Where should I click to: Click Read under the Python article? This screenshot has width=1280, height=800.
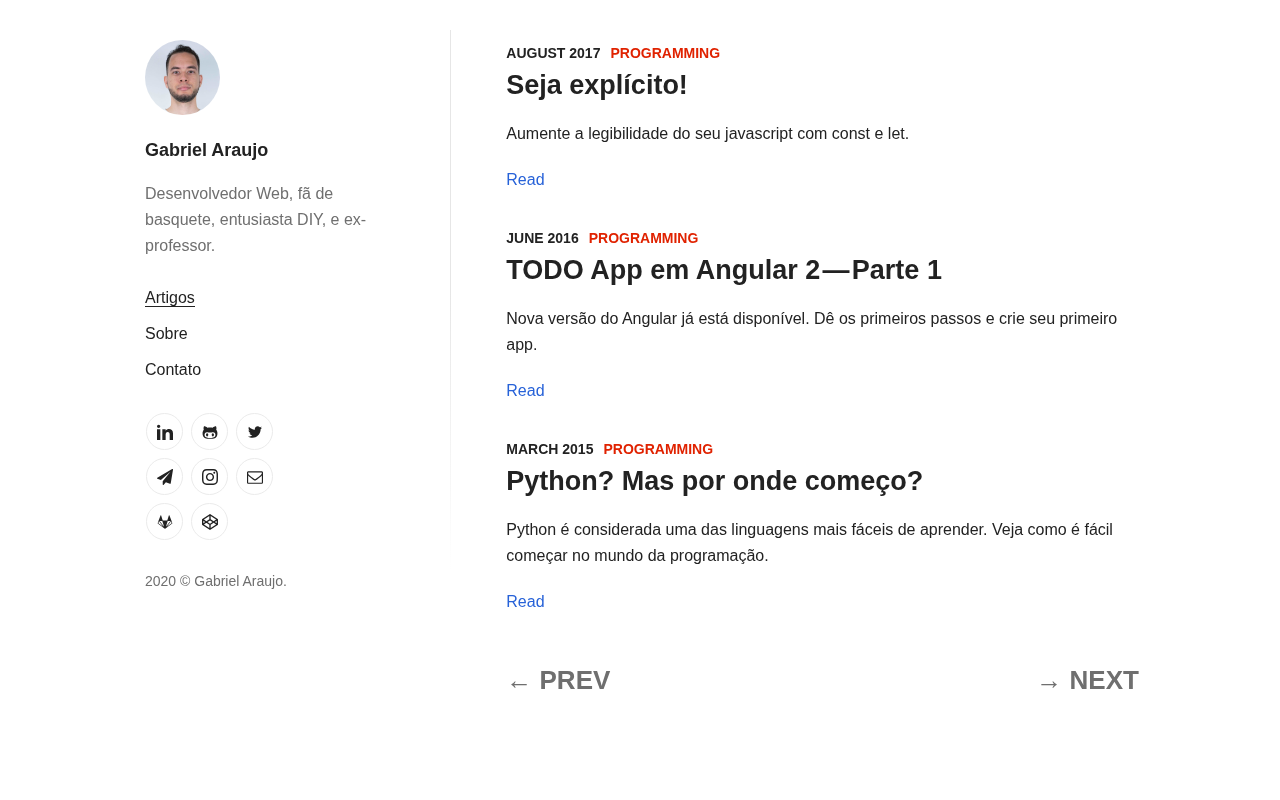click(x=525, y=602)
